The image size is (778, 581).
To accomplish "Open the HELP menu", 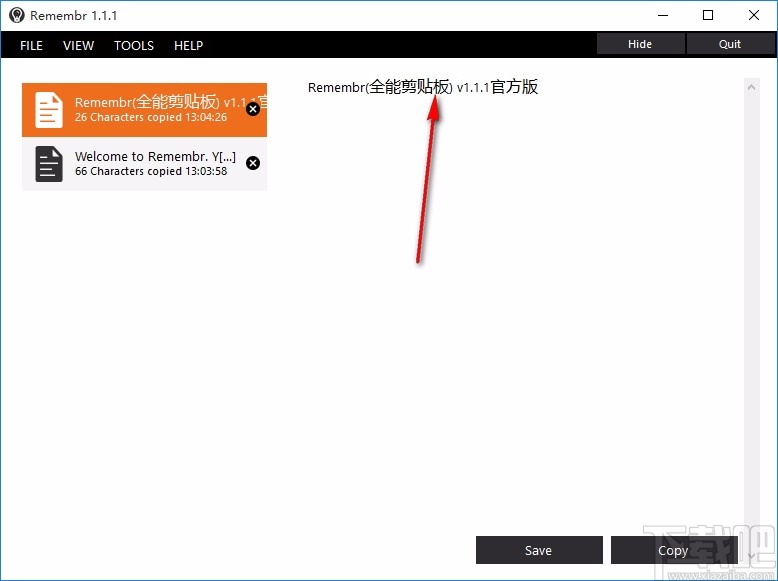I will (189, 46).
